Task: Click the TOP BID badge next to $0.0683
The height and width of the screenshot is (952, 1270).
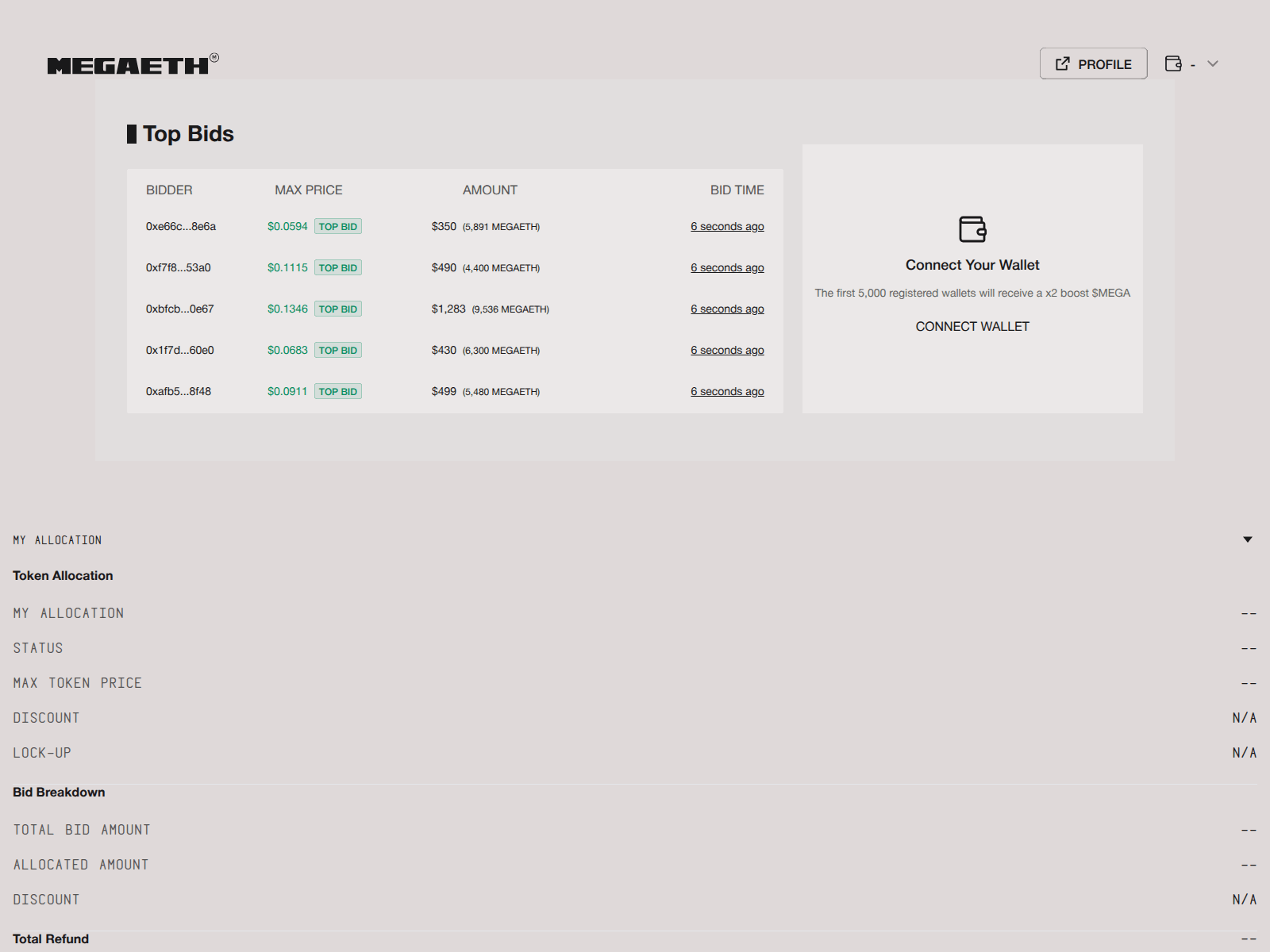Action: 338,350
